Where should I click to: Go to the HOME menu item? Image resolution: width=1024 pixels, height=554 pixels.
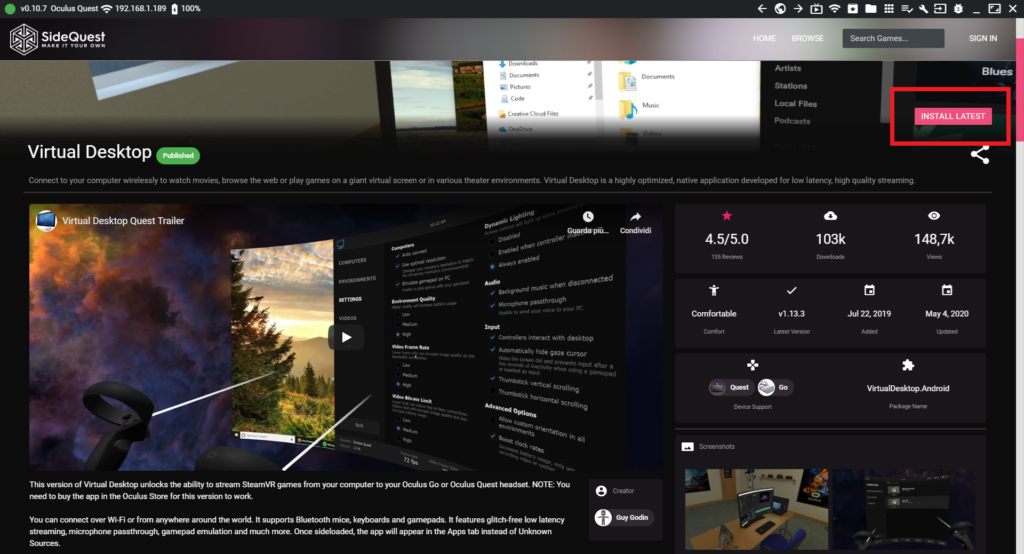pyautogui.click(x=764, y=39)
